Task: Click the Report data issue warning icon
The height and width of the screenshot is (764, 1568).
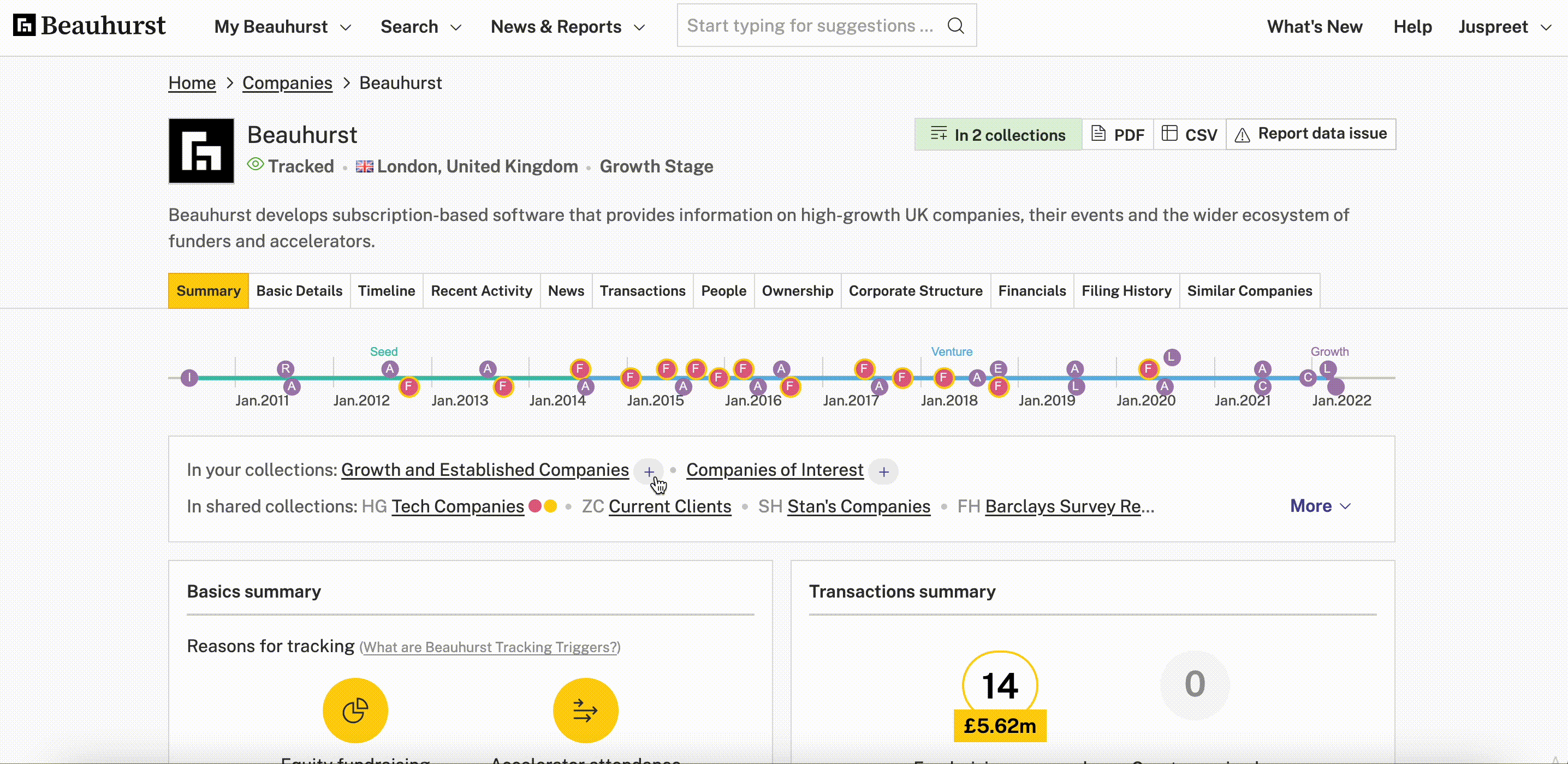Action: pos(1243,134)
